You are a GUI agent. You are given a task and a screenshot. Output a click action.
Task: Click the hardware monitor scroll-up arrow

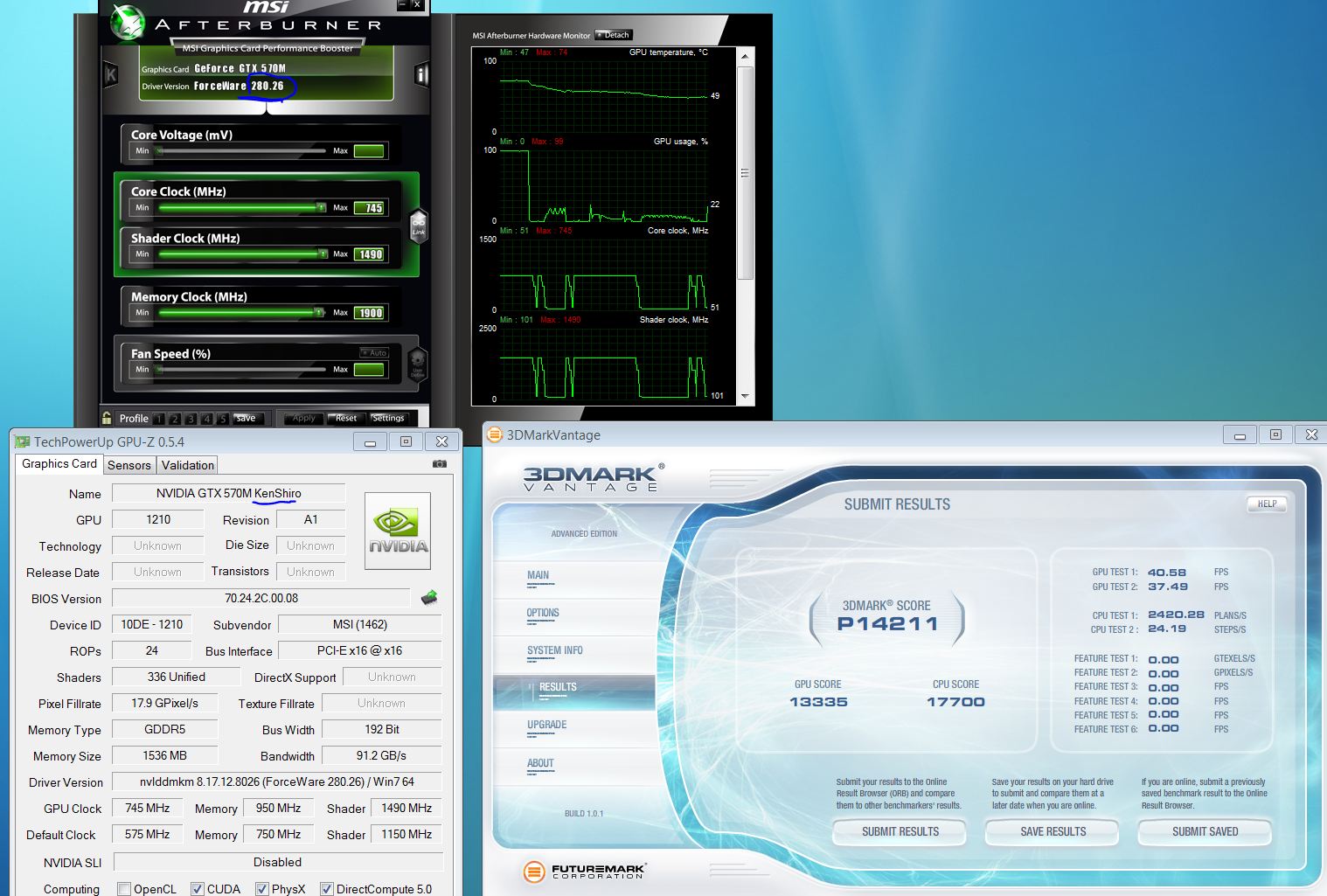point(745,56)
